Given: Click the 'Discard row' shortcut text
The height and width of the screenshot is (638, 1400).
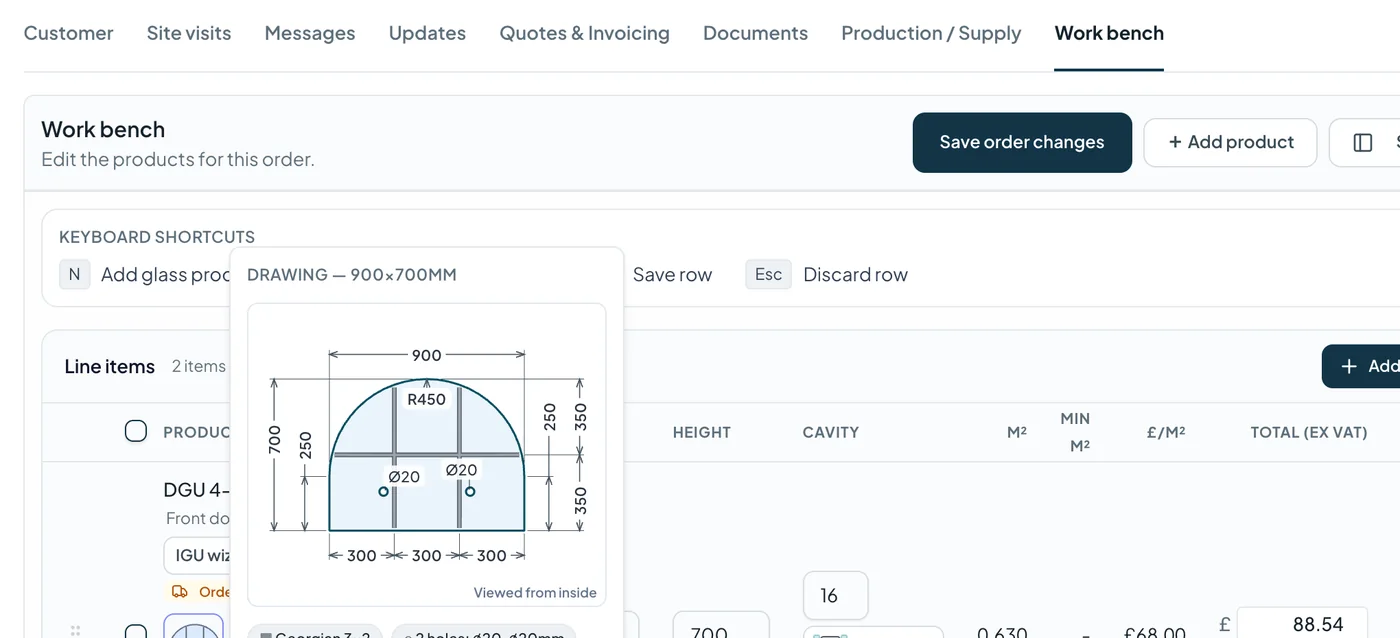Looking at the screenshot, I should coord(856,274).
